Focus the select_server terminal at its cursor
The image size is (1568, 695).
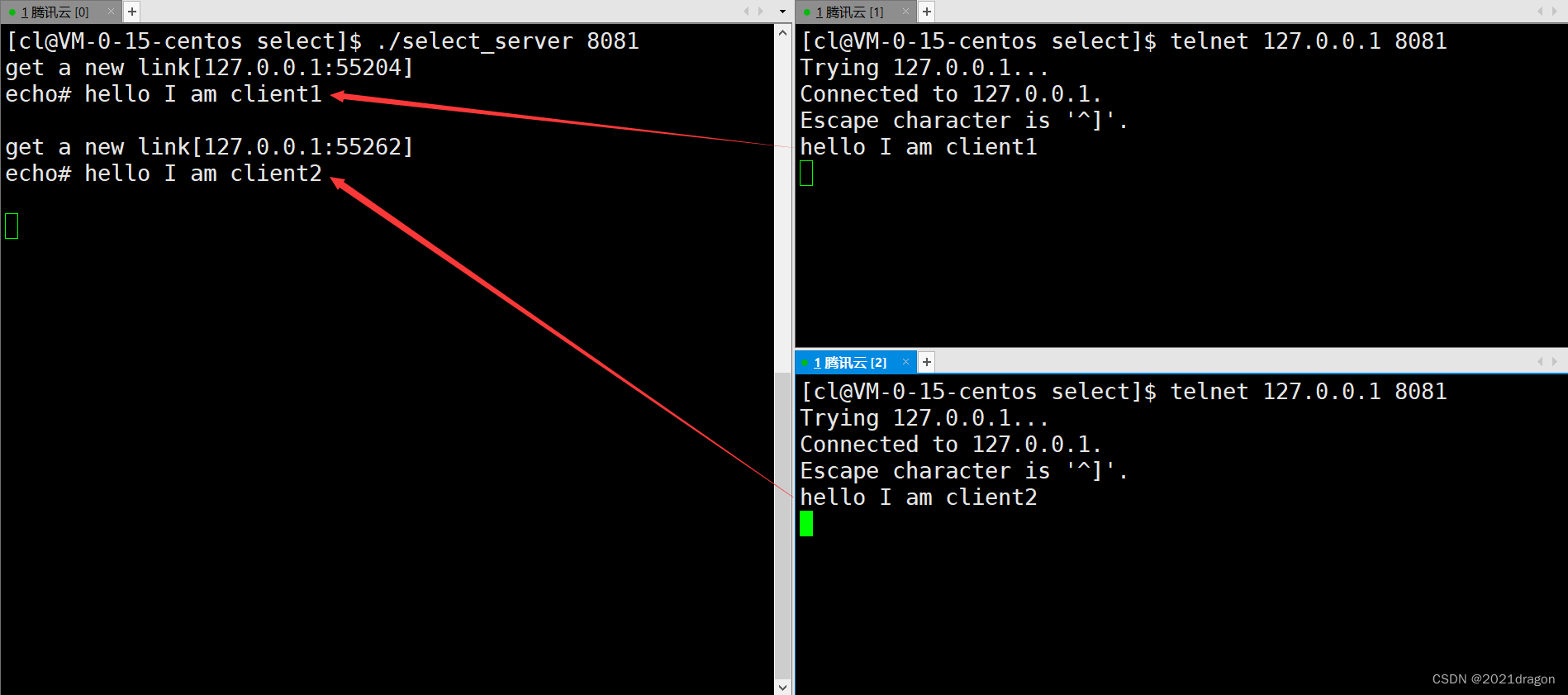pyautogui.click(x=12, y=226)
